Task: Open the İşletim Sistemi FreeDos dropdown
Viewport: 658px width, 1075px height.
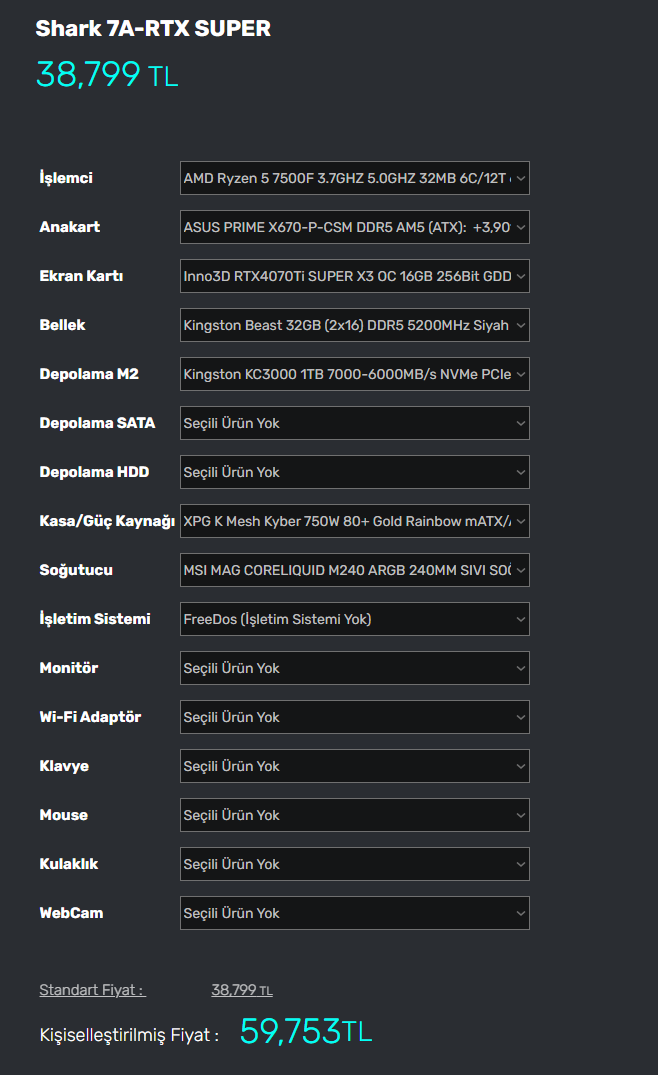Action: click(354, 619)
